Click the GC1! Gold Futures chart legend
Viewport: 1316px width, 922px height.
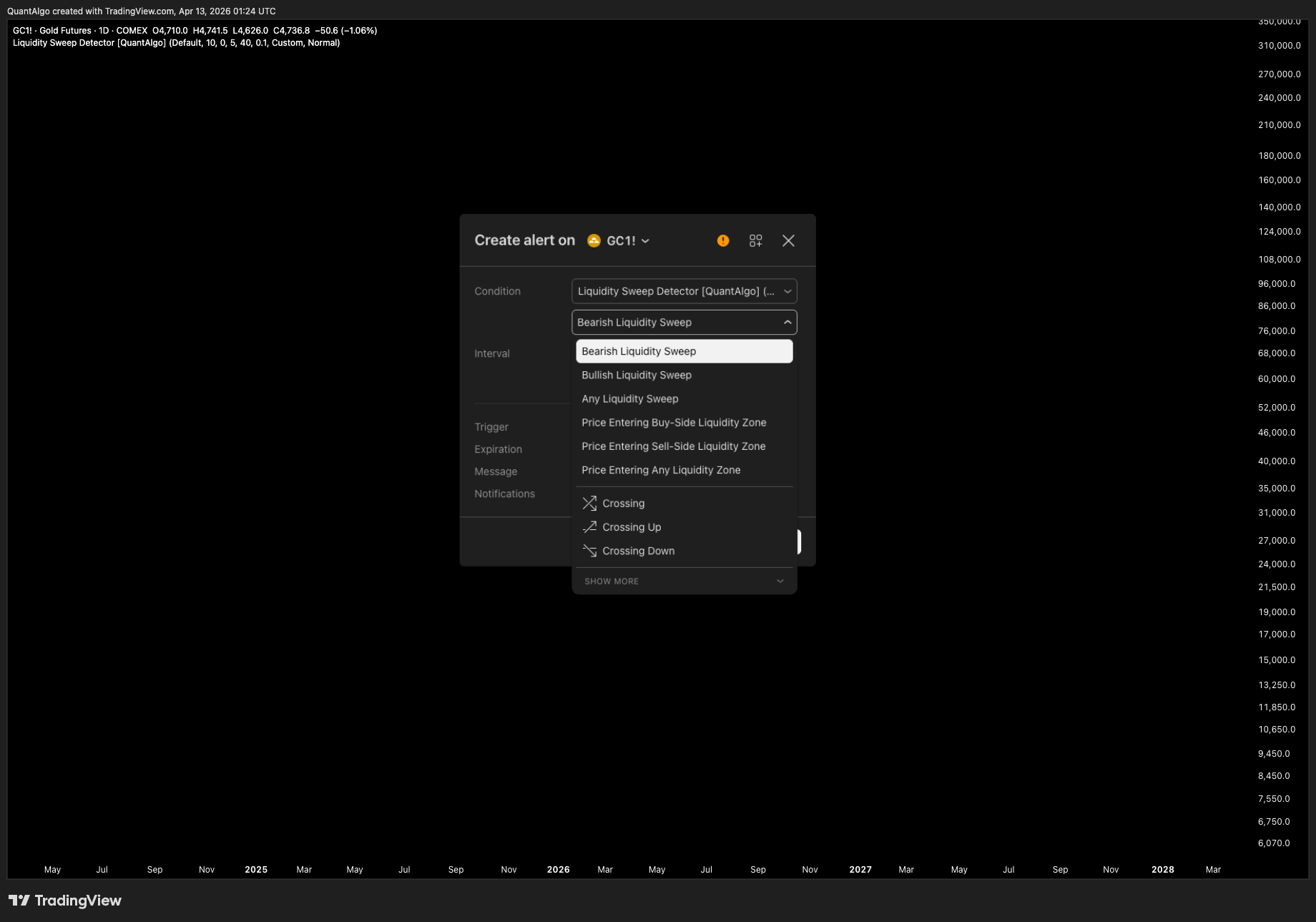195,31
